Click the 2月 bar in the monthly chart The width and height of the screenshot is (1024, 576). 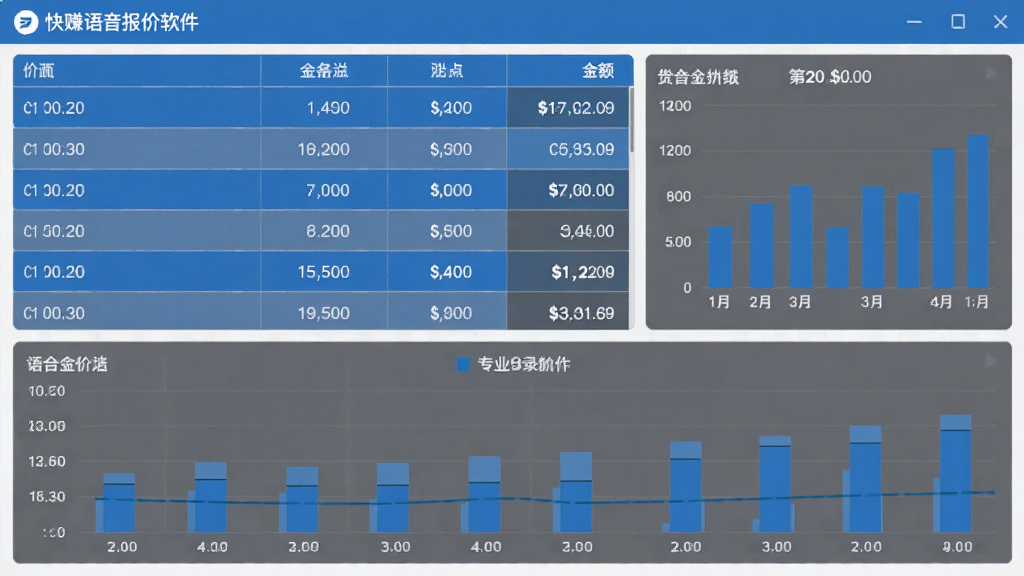(x=761, y=246)
